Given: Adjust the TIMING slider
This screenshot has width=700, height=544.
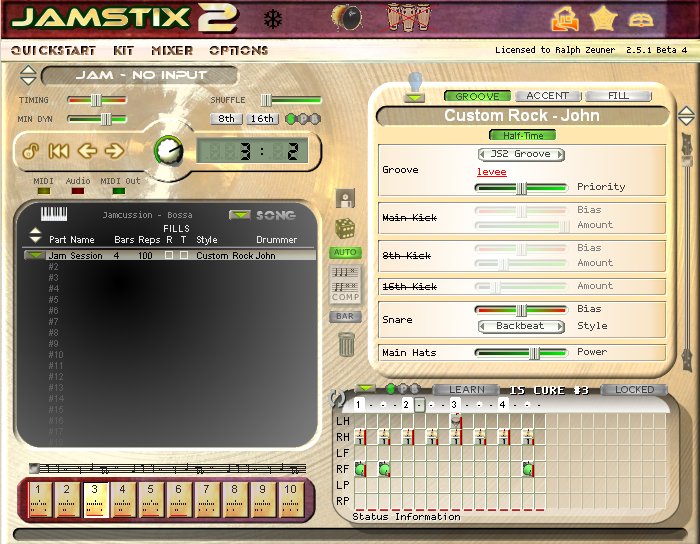Looking at the screenshot, I should coord(97,100).
